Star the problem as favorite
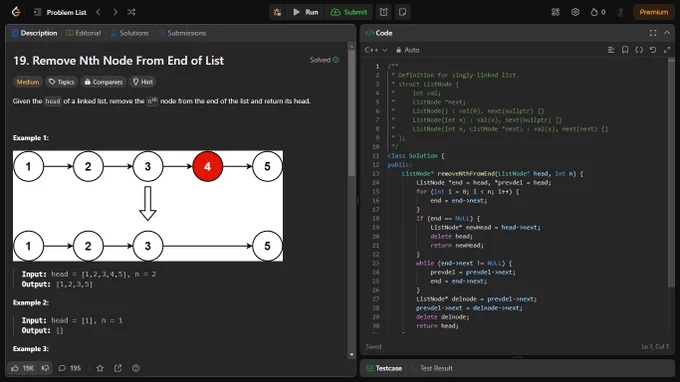680x382 pixels. pyautogui.click(x=100, y=368)
